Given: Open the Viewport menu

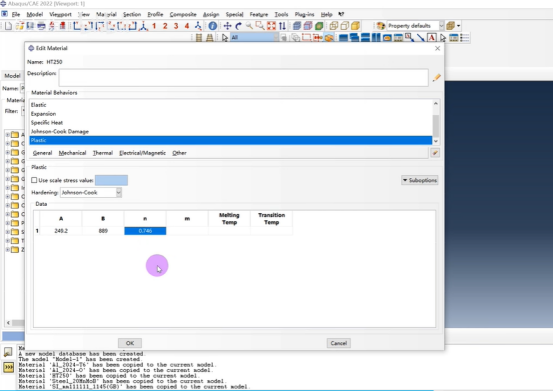Looking at the screenshot, I should 60,14.
